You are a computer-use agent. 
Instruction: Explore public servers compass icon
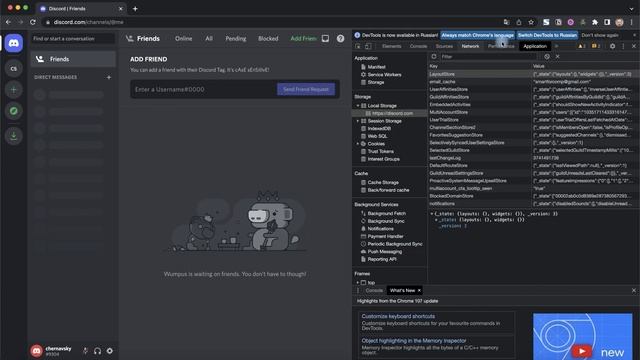tap(14, 111)
